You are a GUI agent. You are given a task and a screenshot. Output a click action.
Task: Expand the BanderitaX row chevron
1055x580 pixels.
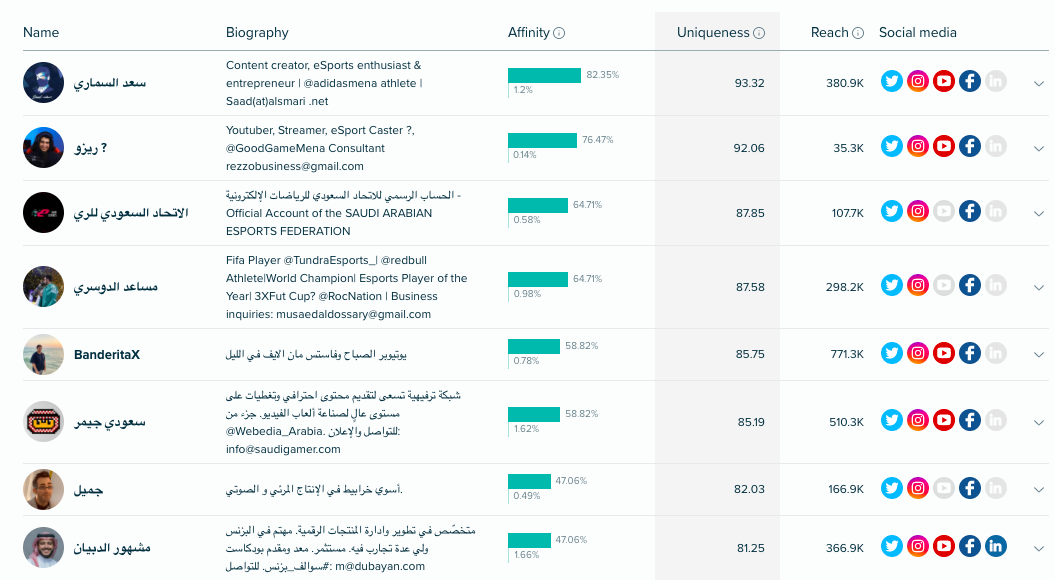pyautogui.click(x=1039, y=355)
